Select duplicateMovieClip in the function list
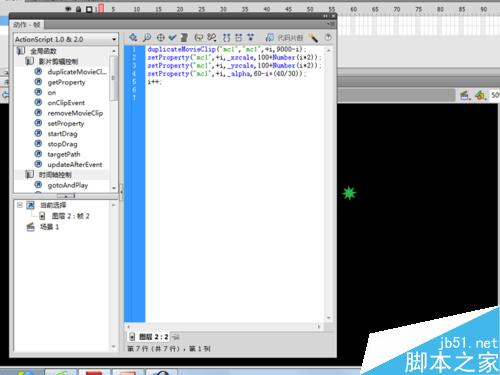The width and height of the screenshot is (500, 375). [77, 72]
